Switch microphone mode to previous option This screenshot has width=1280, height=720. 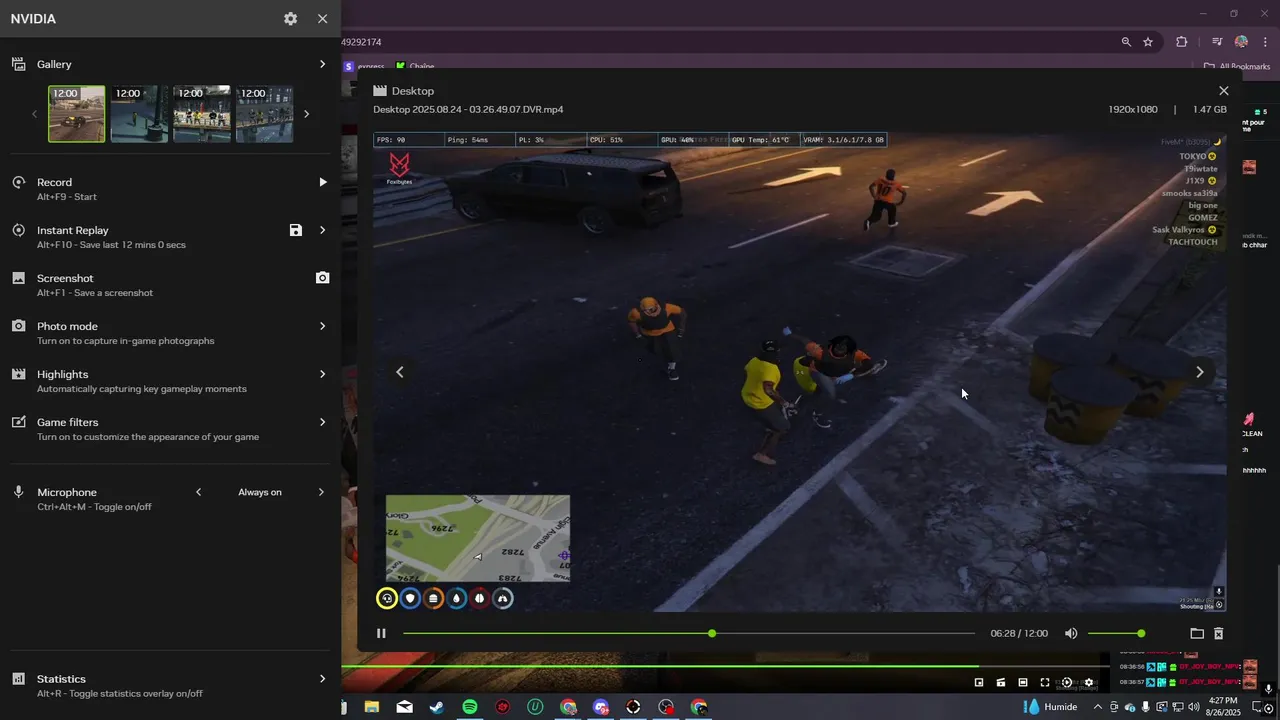(x=198, y=492)
